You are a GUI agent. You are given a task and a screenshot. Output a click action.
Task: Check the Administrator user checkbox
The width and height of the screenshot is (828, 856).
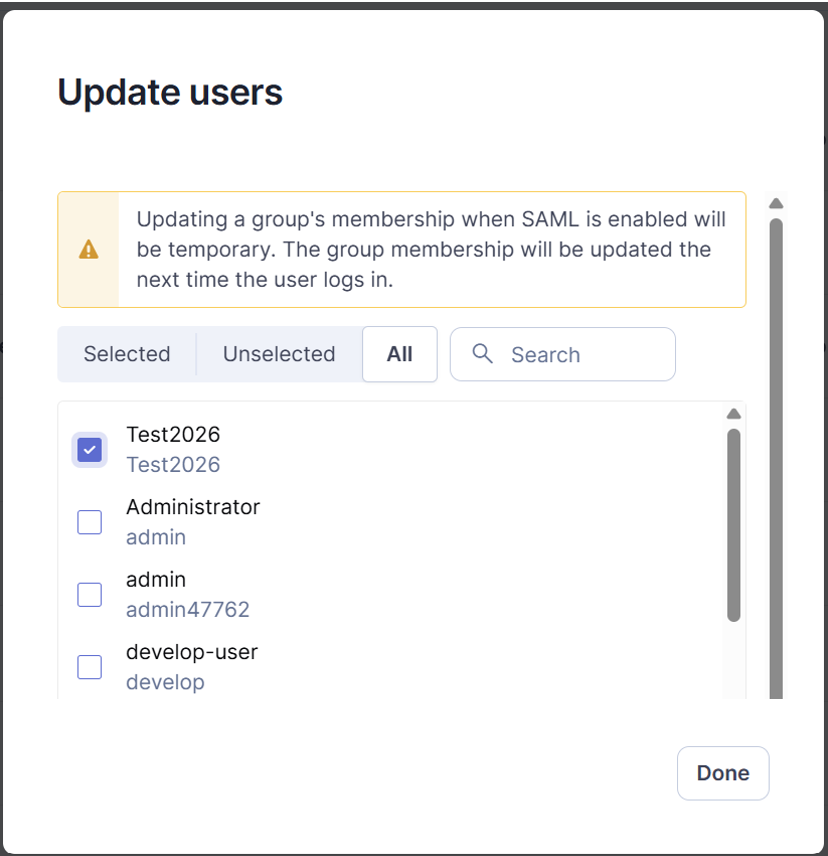coord(90,522)
